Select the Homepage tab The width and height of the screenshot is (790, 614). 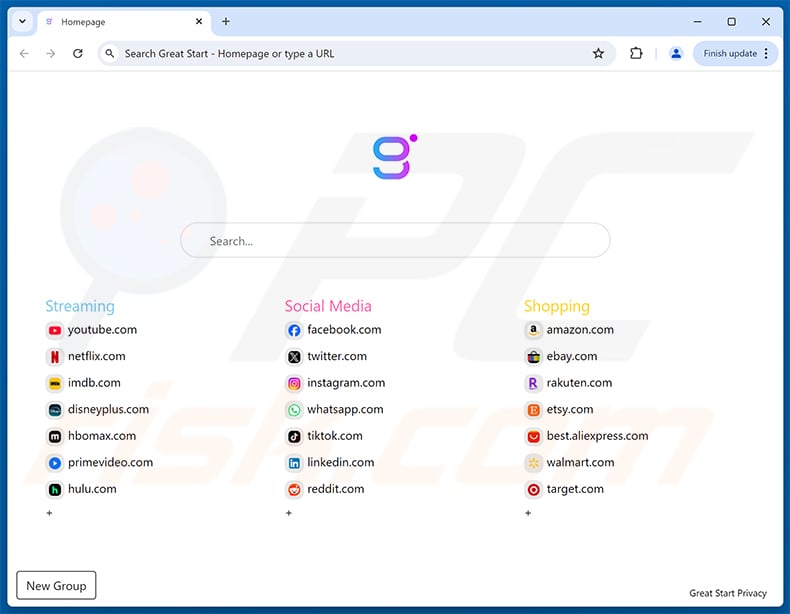pyautogui.click(x=123, y=22)
